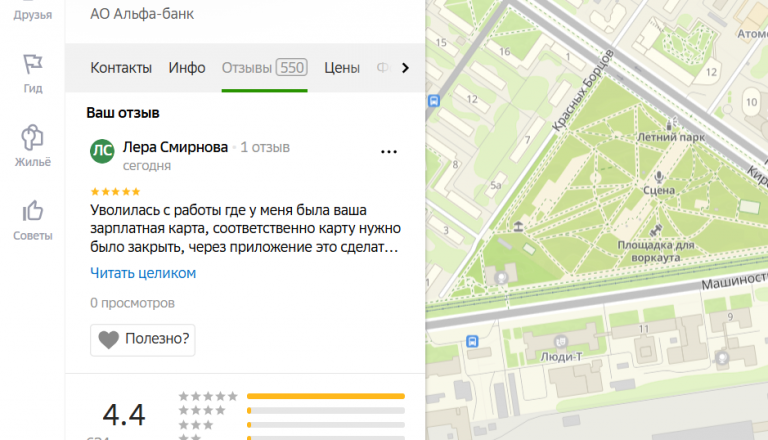Open the Друзья sidebar item
This screenshot has height=440, width=768.
[33, 15]
